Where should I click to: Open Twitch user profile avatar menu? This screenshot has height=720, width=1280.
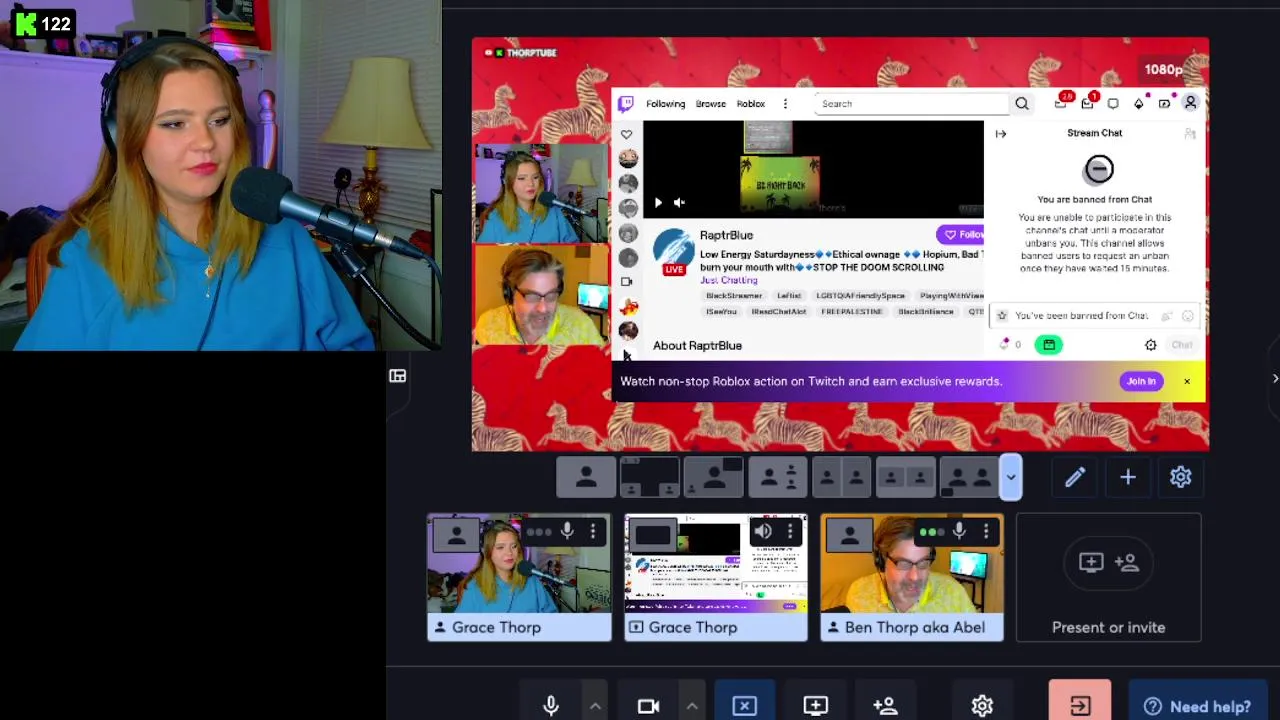(x=1191, y=103)
